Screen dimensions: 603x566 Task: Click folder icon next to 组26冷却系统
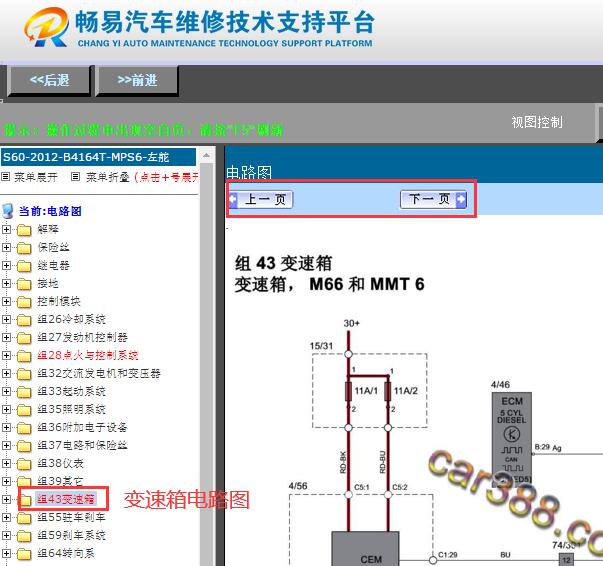tap(24, 320)
